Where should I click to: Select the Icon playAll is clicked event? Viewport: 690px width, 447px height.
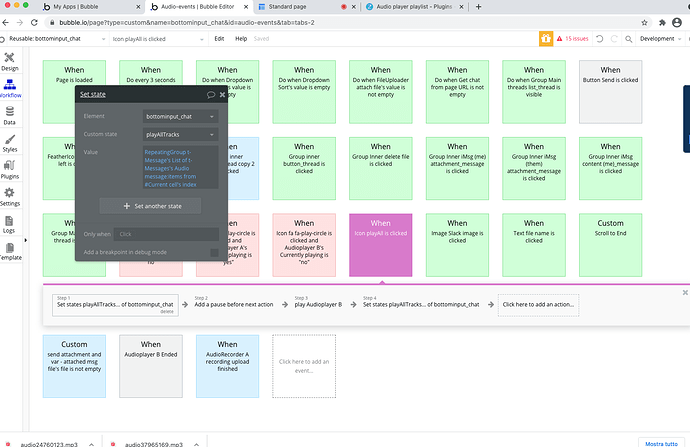tap(381, 245)
